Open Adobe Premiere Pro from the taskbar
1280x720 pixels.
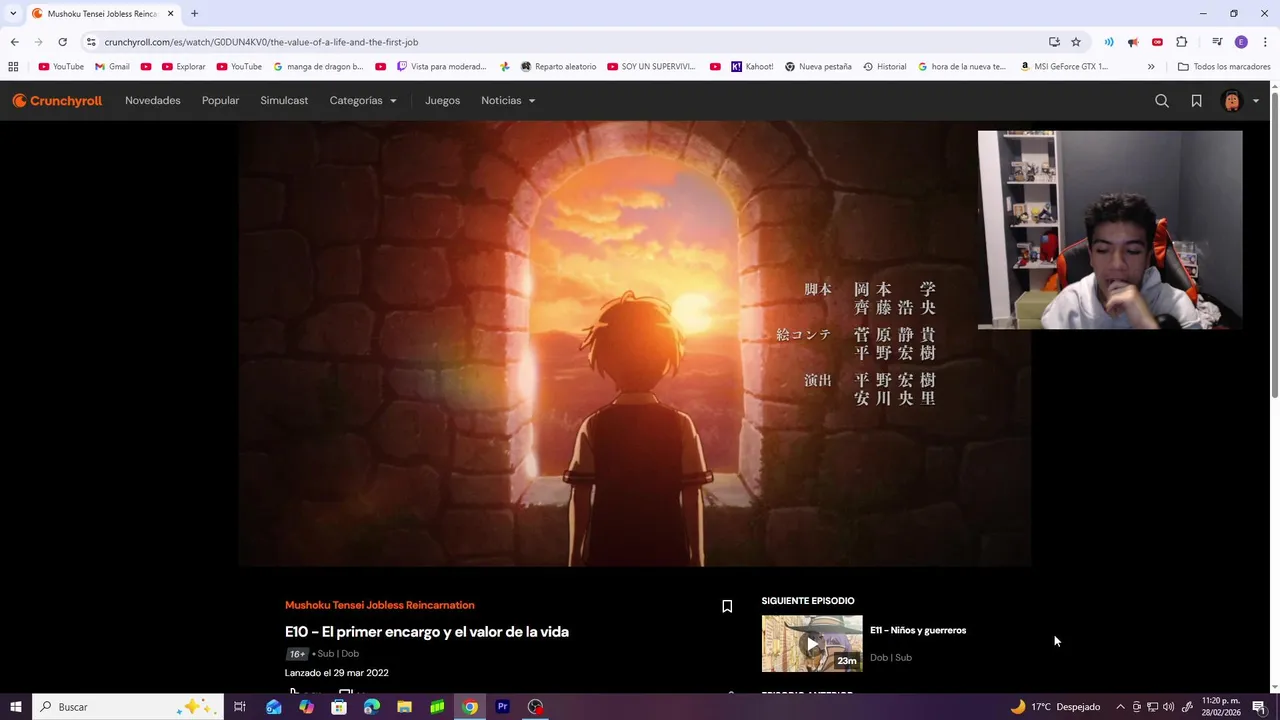(502, 707)
